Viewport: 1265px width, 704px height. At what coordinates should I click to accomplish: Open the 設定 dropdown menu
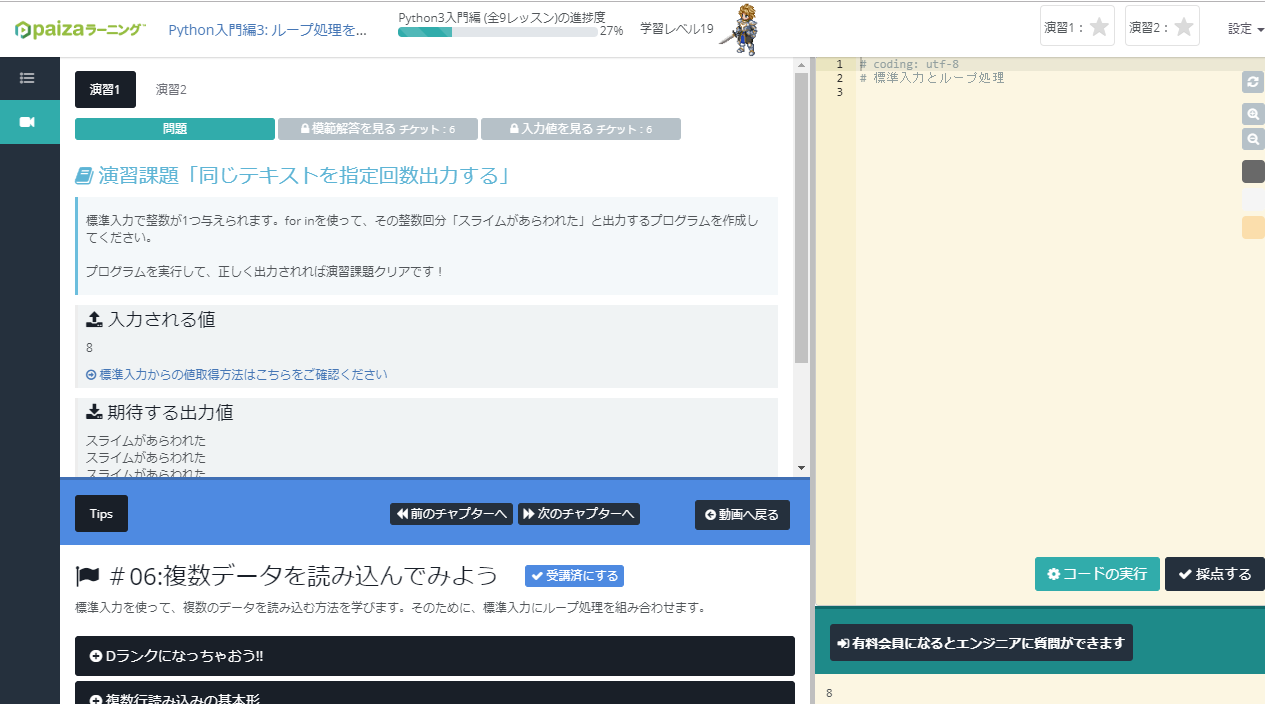(1245, 29)
